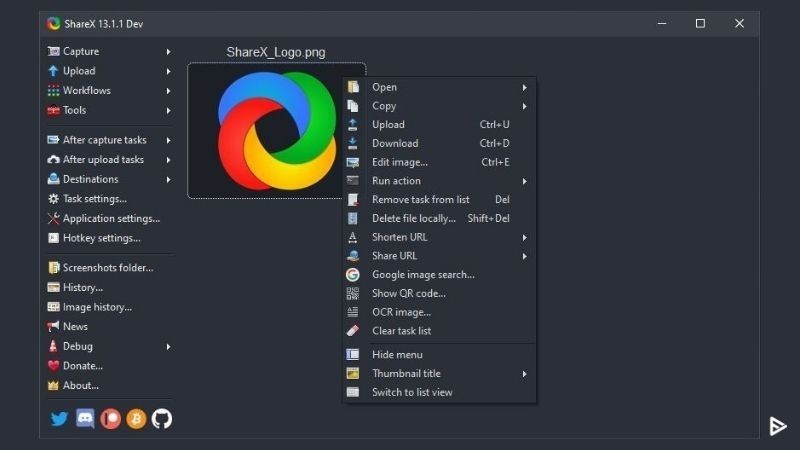Click the Clear task list eraser icon

(x=353, y=331)
